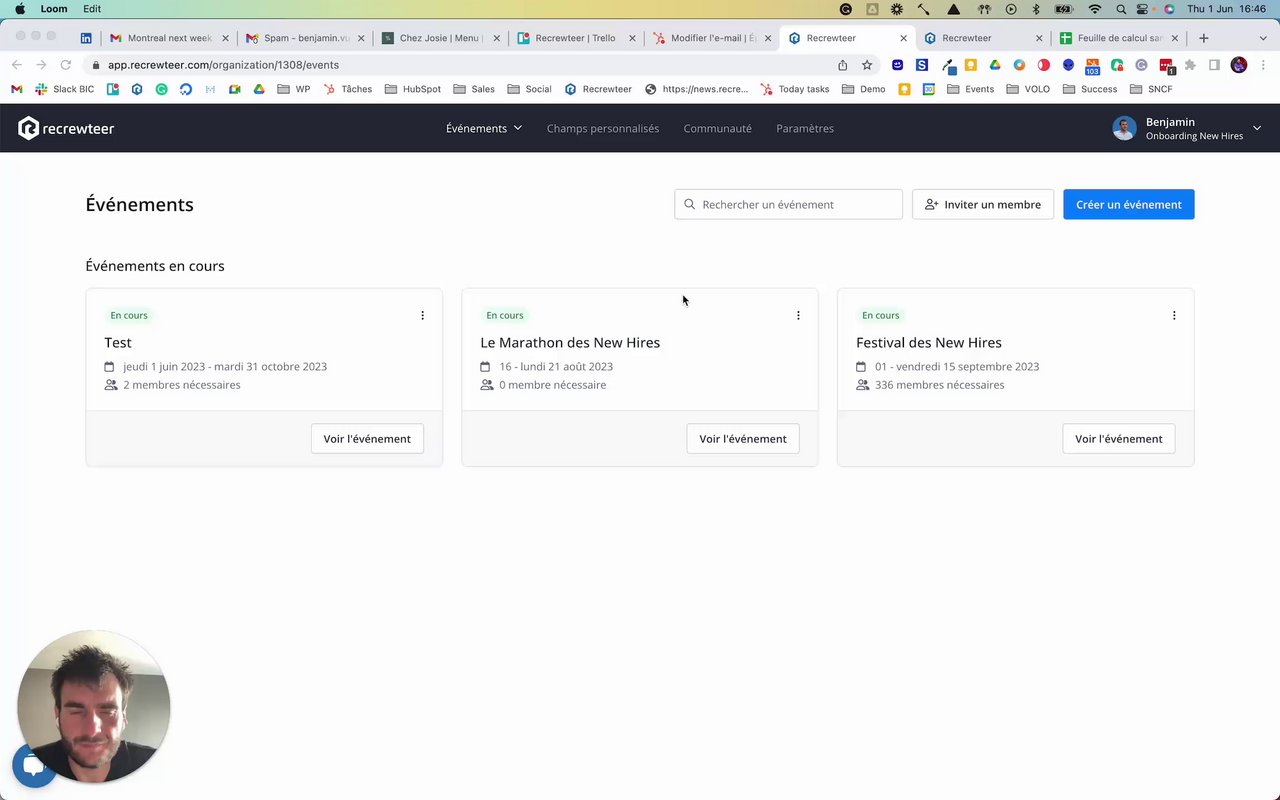Bookmark this page with the star icon
This screenshot has width=1280, height=800.
click(867, 65)
